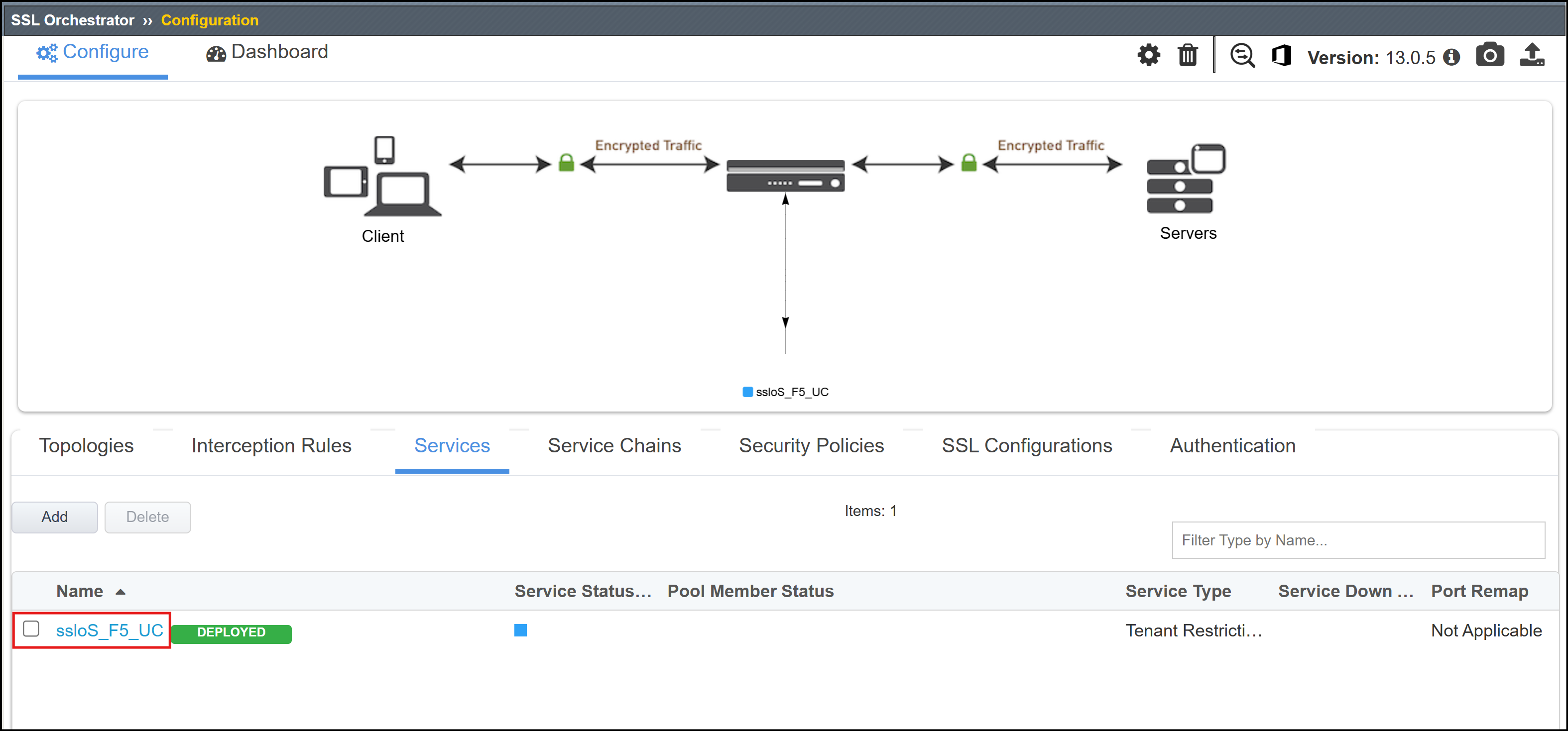Open the ssloS_F5_UC service link
The width and height of the screenshot is (1568, 731).
click(110, 630)
